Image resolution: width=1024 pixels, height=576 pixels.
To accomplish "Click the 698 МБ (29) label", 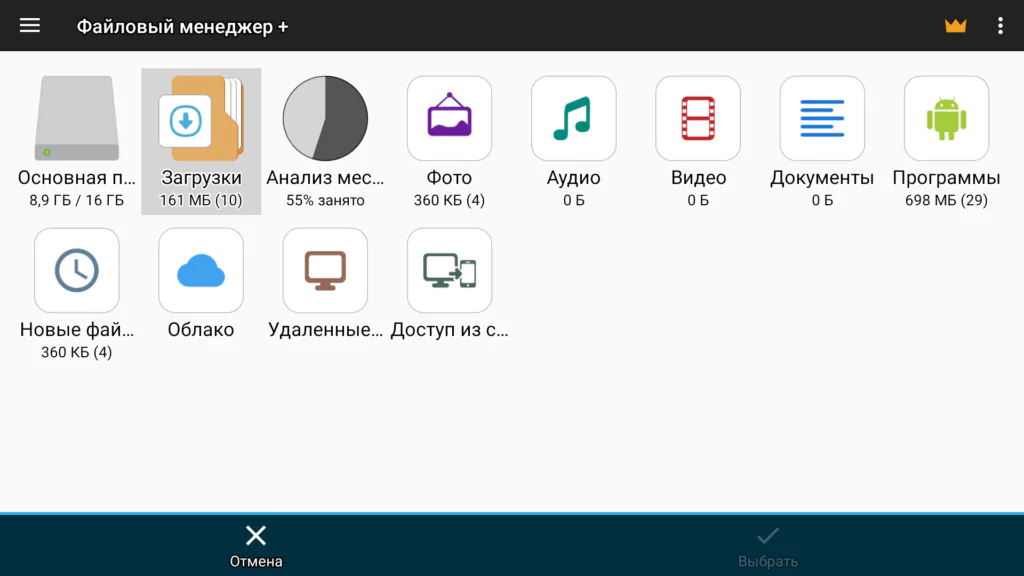I will click(x=946, y=200).
